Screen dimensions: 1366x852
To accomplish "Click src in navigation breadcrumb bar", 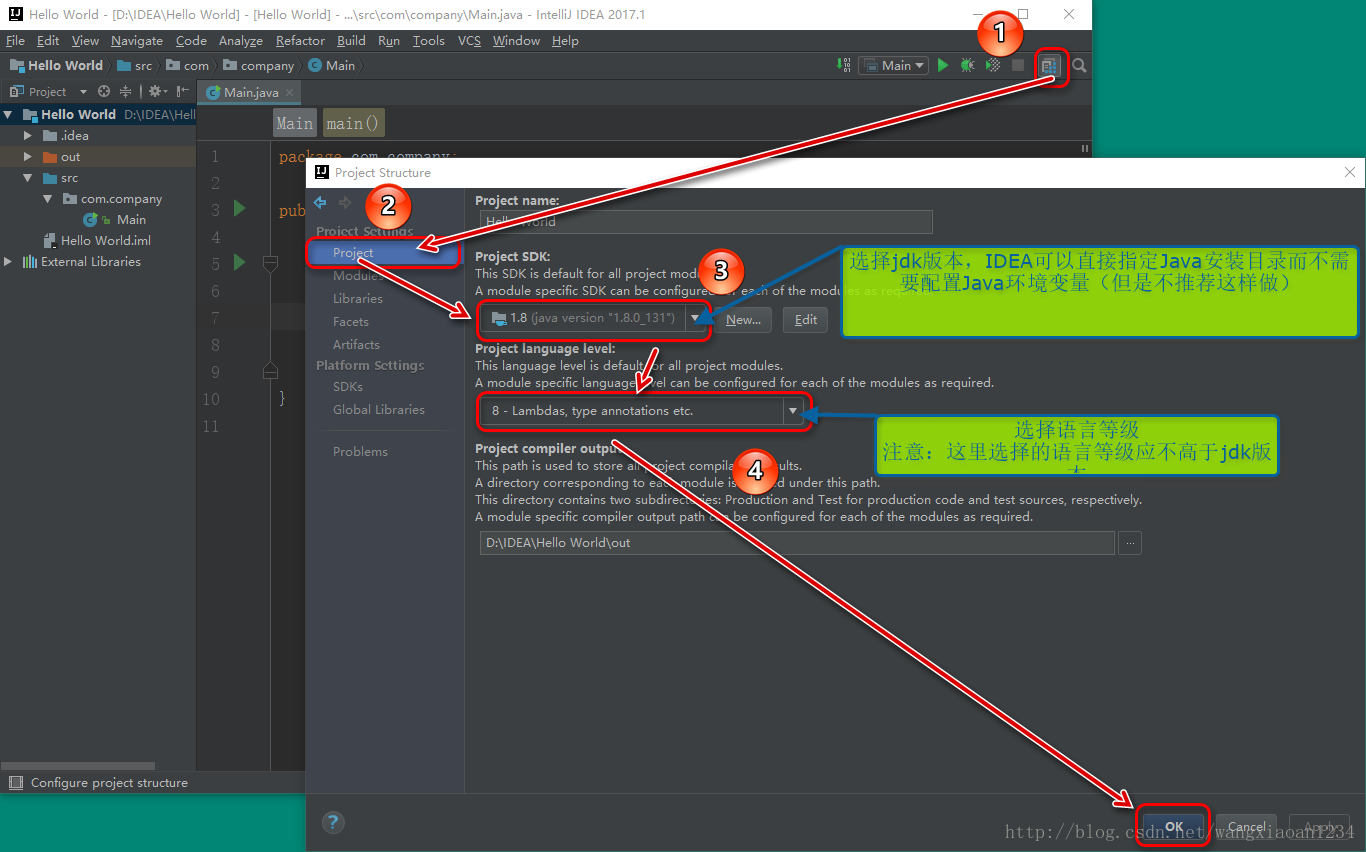I will click(x=135, y=66).
